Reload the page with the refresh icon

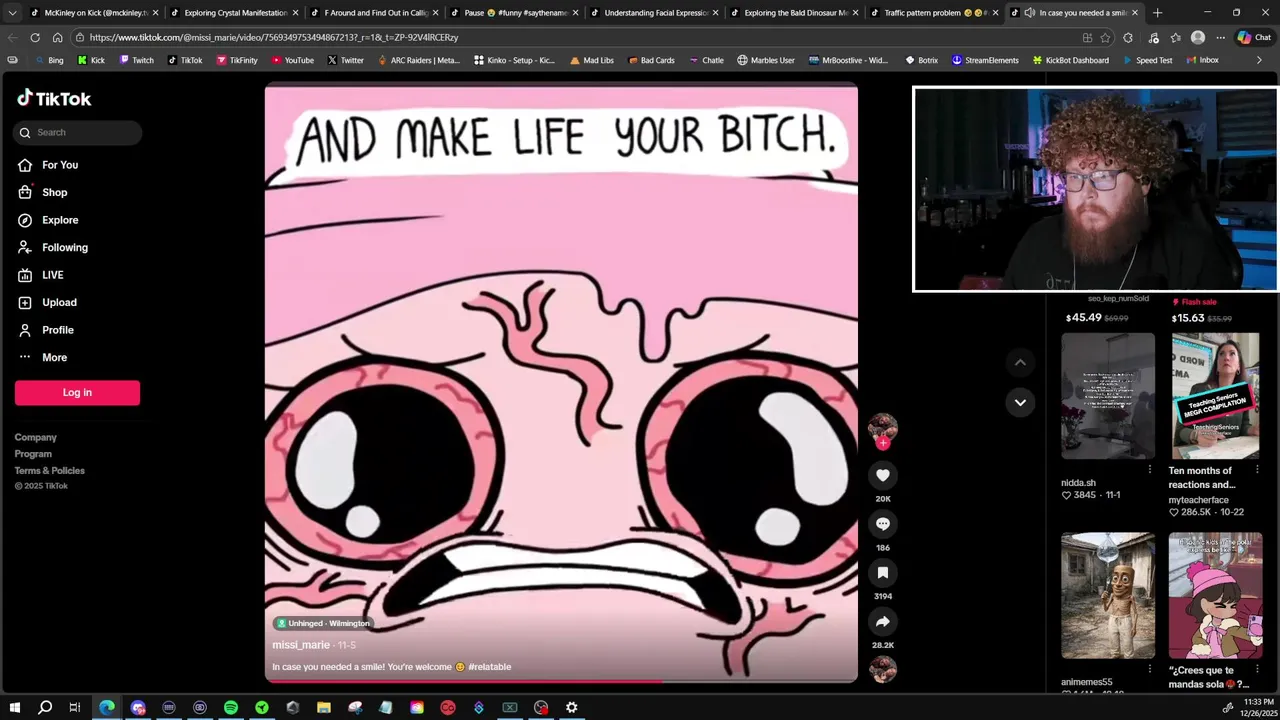(x=35, y=37)
